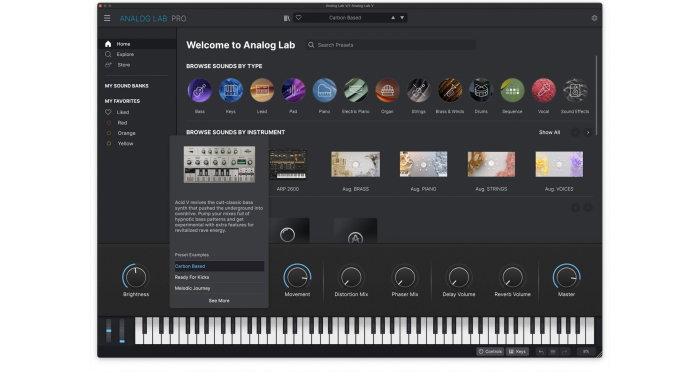This screenshot has width=700, height=372.
Task: Click the vertical scrollbar of the home page
Action: (596, 95)
